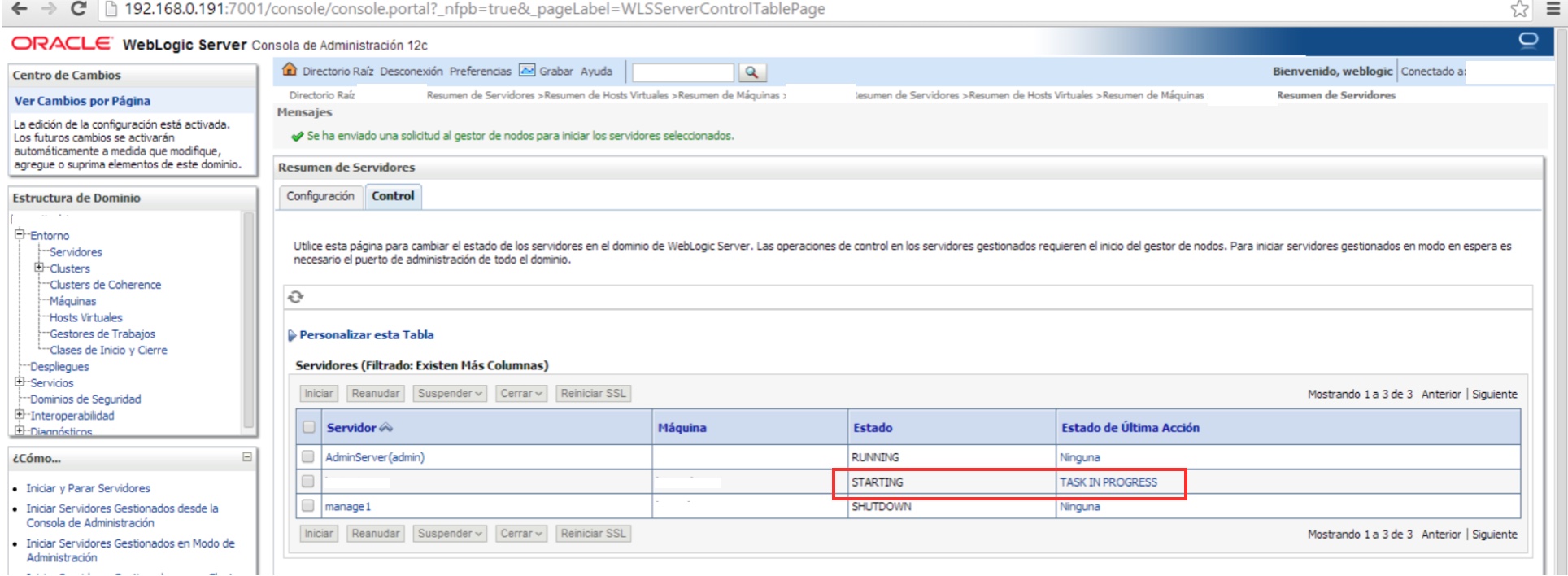
Task: Select Clusters de Coherence in the tree
Action: pyautogui.click(x=106, y=285)
